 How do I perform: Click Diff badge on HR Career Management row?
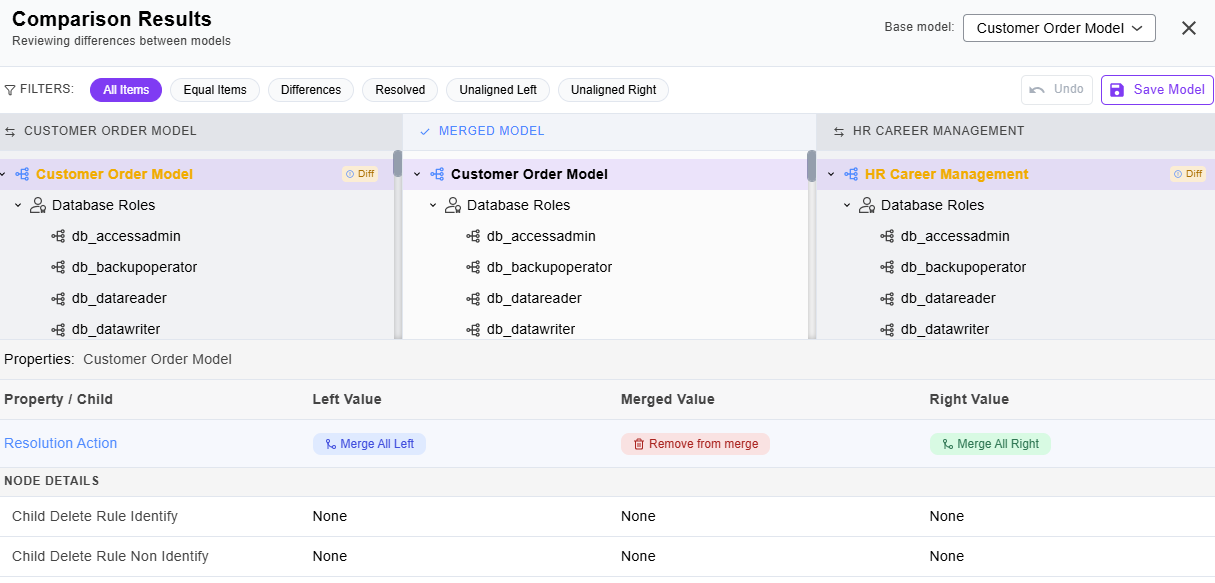tap(1188, 174)
